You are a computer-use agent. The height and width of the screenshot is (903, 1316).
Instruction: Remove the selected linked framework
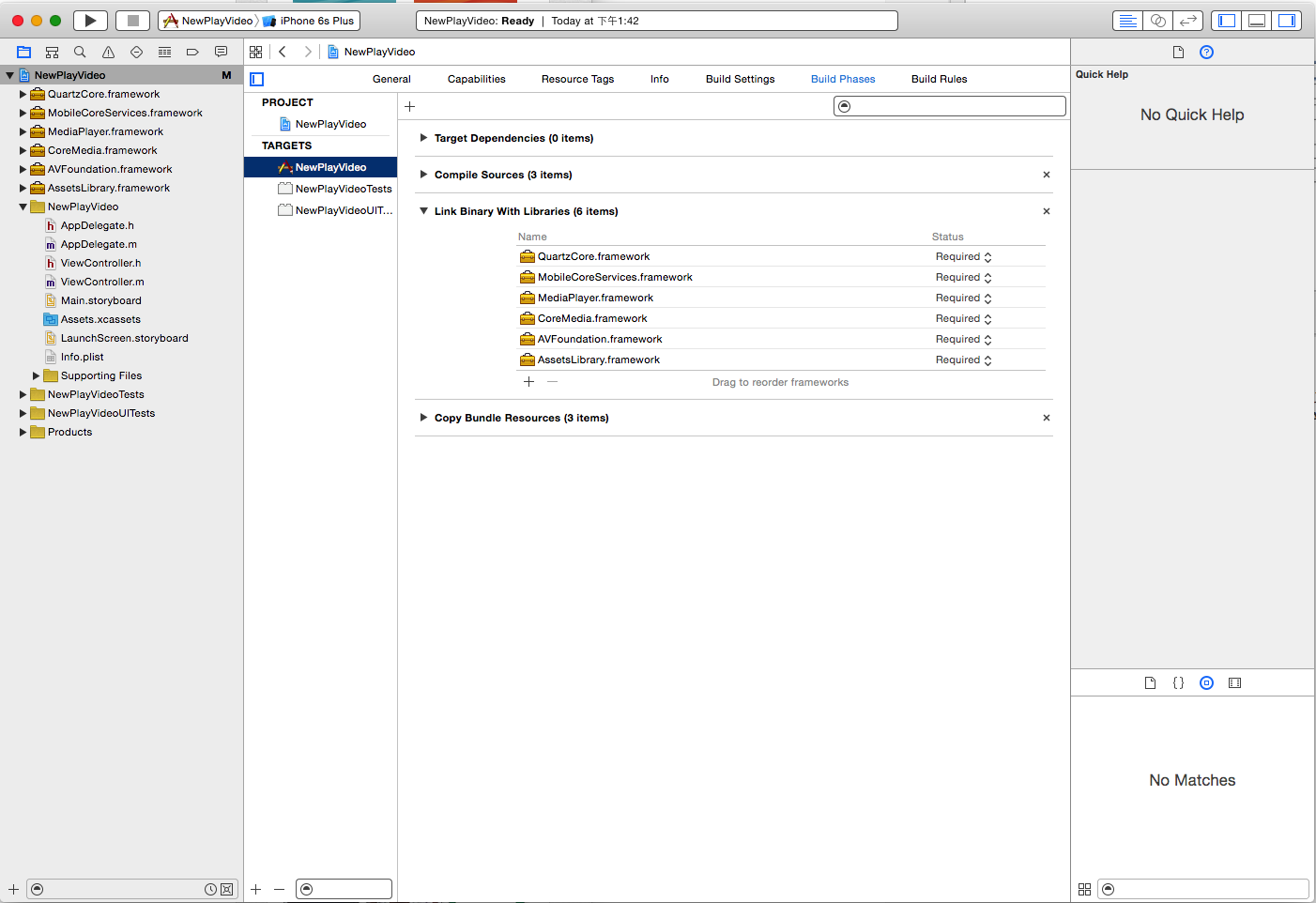coord(552,382)
